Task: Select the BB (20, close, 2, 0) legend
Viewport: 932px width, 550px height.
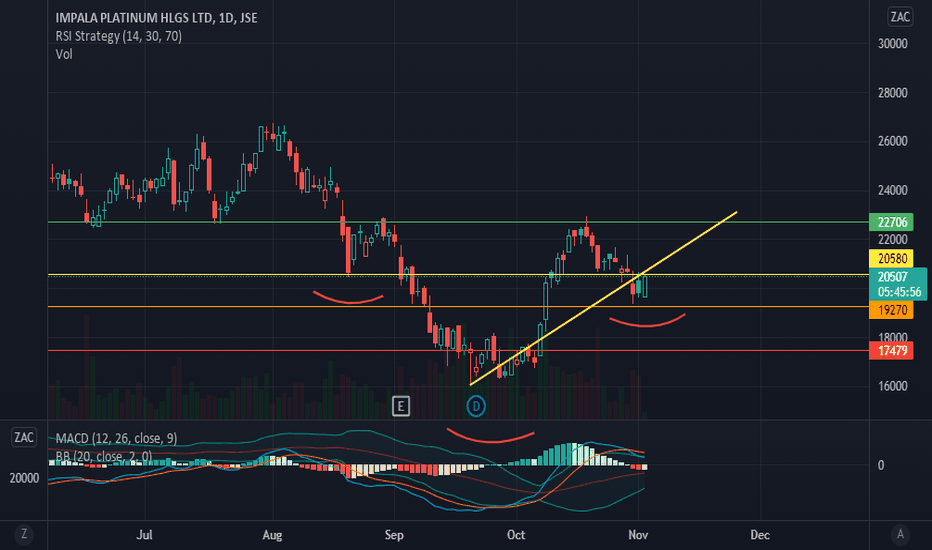Action: pyautogui.click(x=103, y=456)
